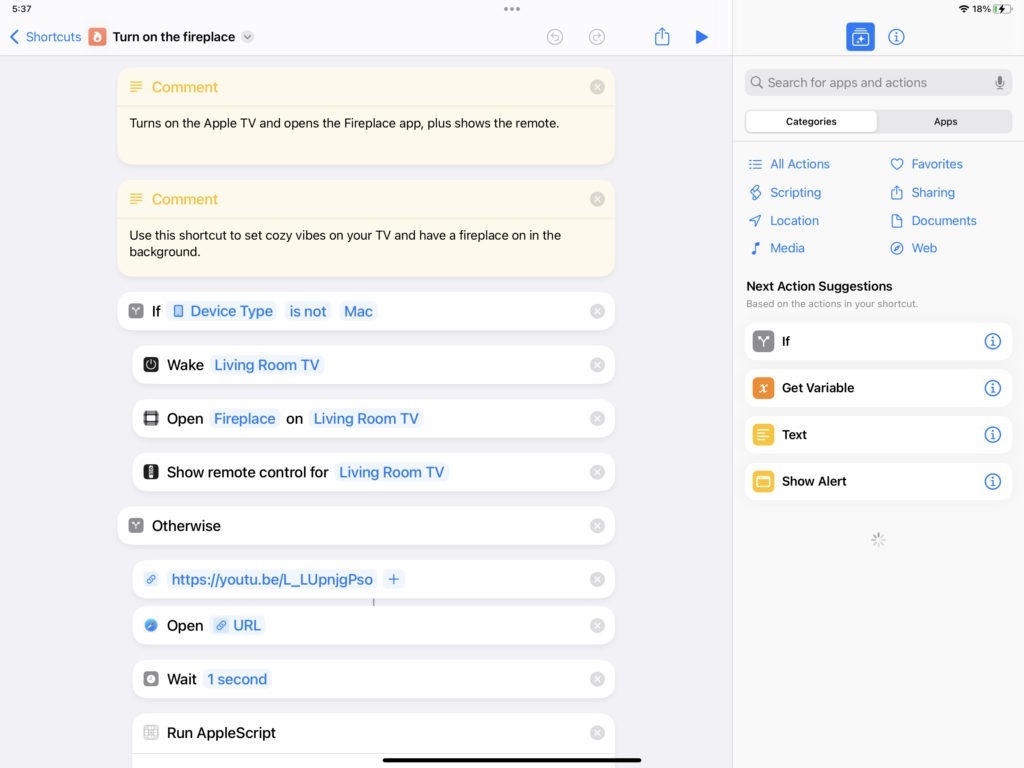Open Media category

click(776, 248)
